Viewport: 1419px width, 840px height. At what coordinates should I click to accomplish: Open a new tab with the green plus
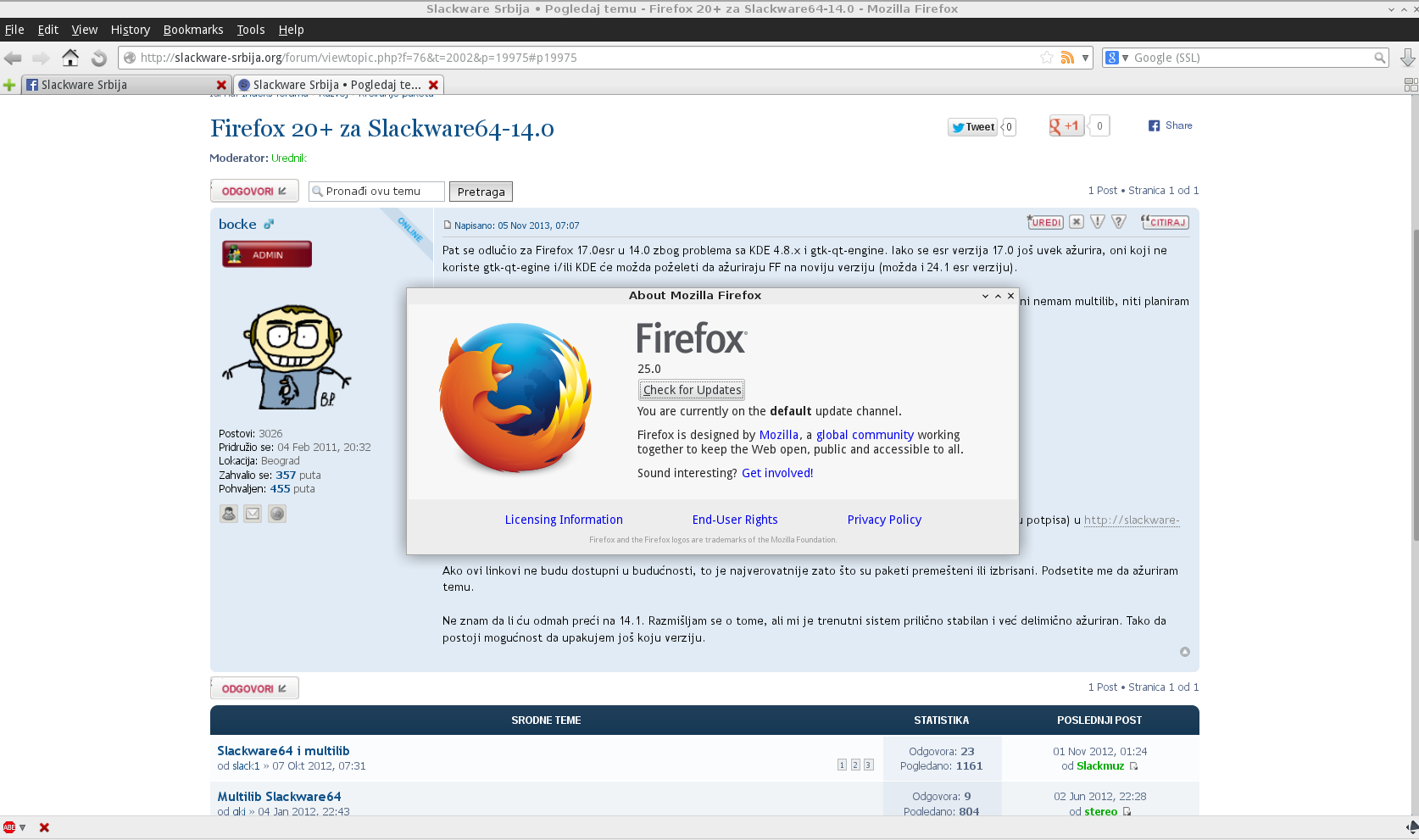[9, 85]
